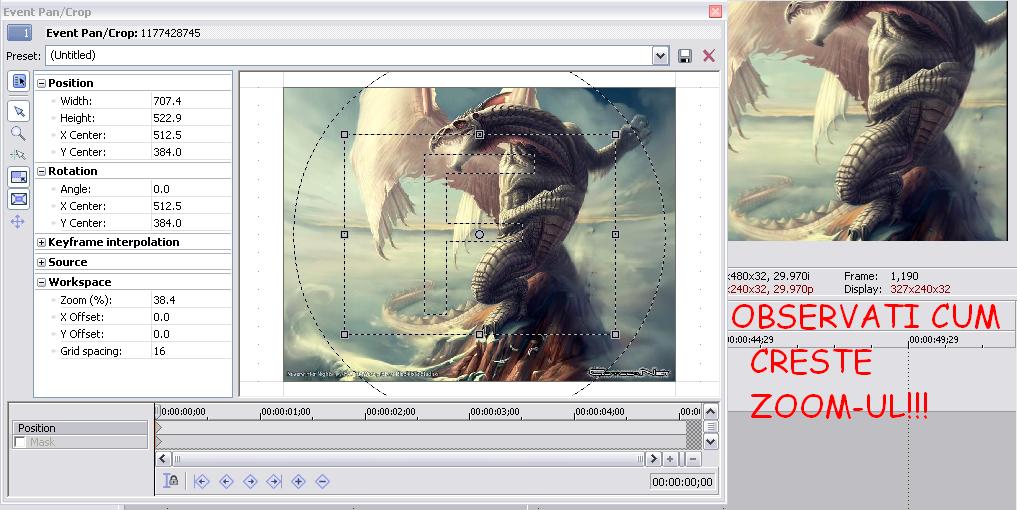This screenshot has height=510, width=1017.
Task: Click the left scroll arrow of keyframe timeline
Action: point(163,459)
